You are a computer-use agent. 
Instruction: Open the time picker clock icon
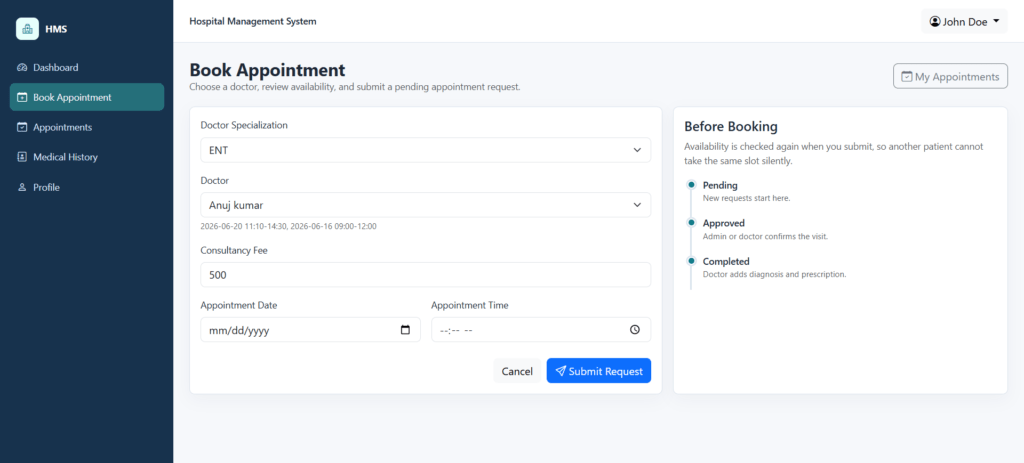pyautogui.click(x=635, y=330)
